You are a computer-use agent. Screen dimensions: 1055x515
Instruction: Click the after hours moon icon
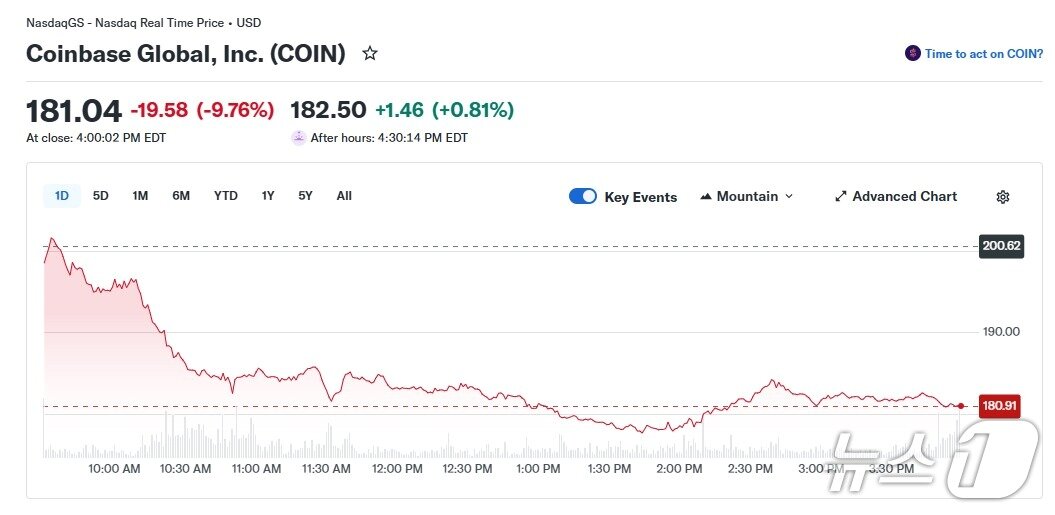pyautogui.click(x=298, y=138)
